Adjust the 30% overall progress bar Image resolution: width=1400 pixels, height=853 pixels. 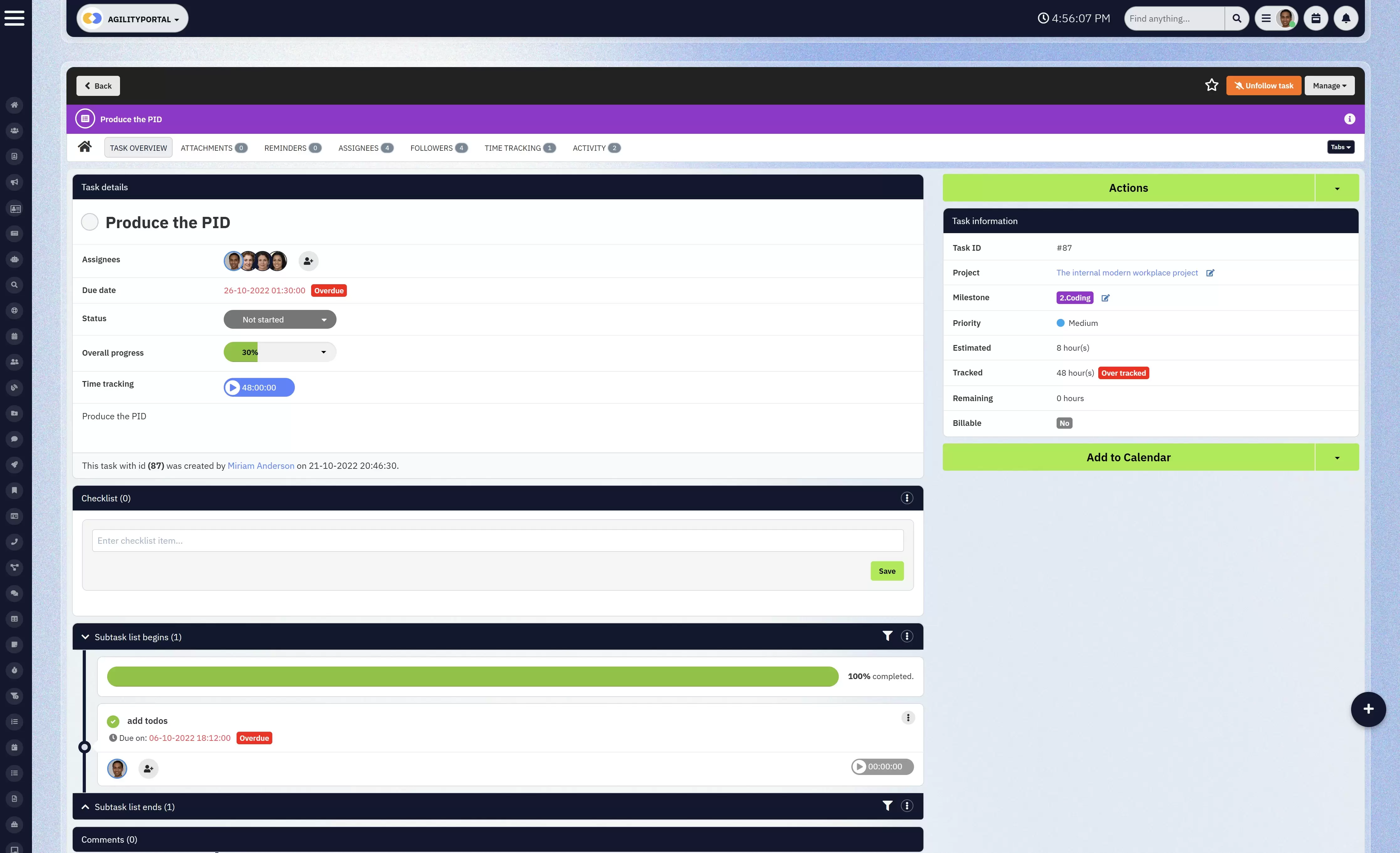click(279, 352)
